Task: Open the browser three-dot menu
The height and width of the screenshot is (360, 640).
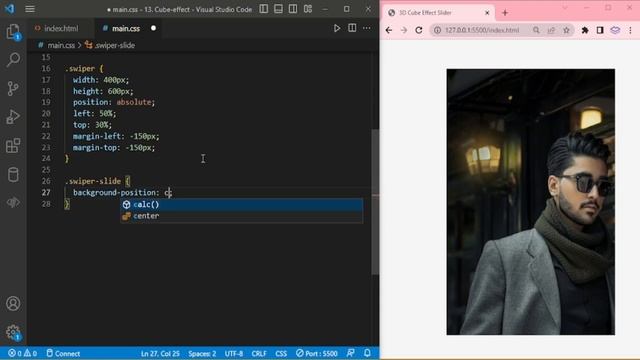Action: (x=630, y=30)
